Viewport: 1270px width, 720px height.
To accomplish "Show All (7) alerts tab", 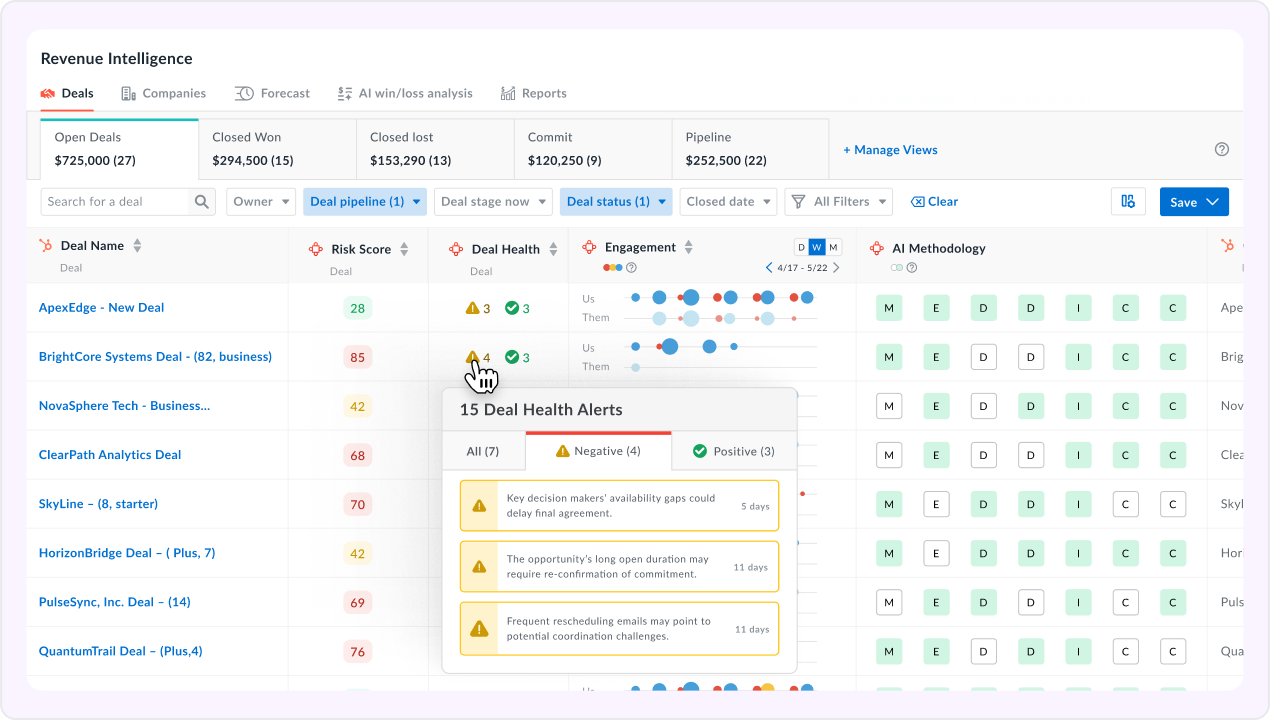I will 483,451.
